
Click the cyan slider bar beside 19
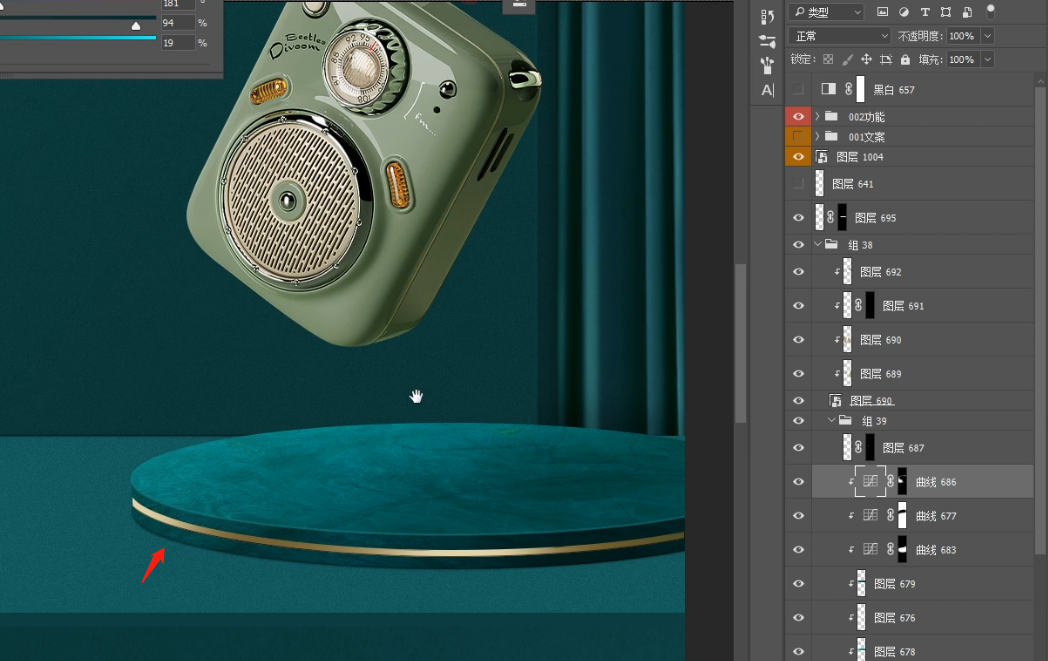tap(78, 38)
